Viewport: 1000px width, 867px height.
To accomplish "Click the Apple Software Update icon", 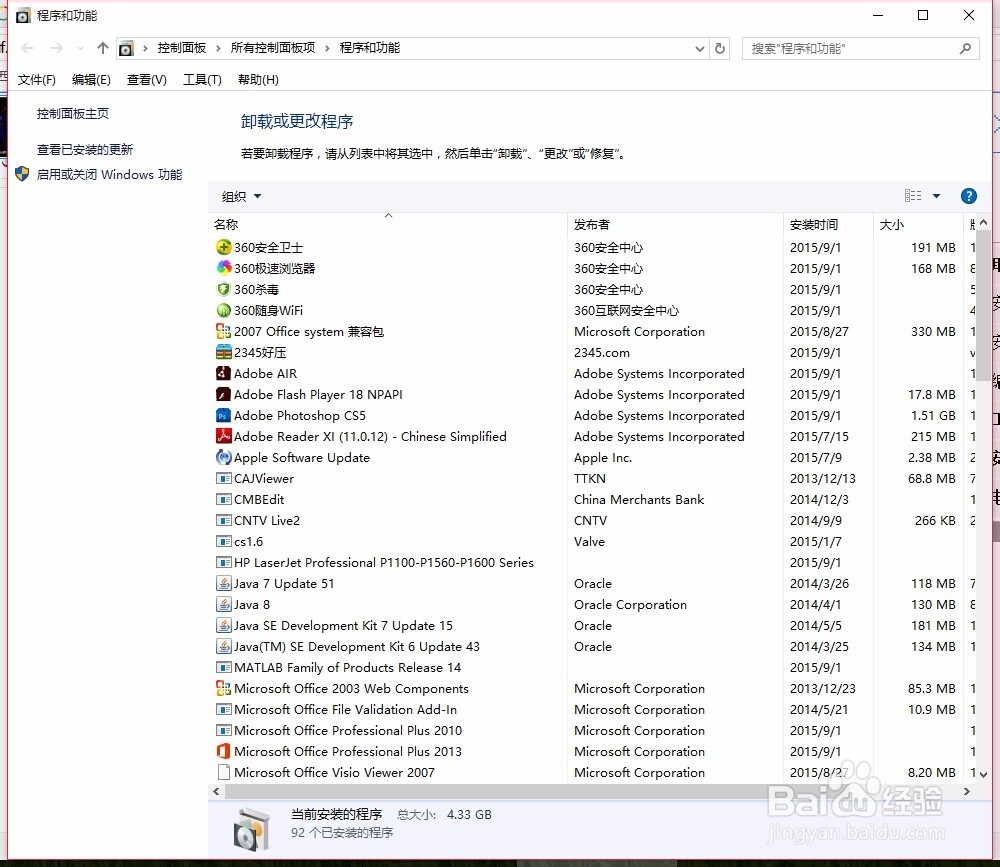I will [223, 457].
